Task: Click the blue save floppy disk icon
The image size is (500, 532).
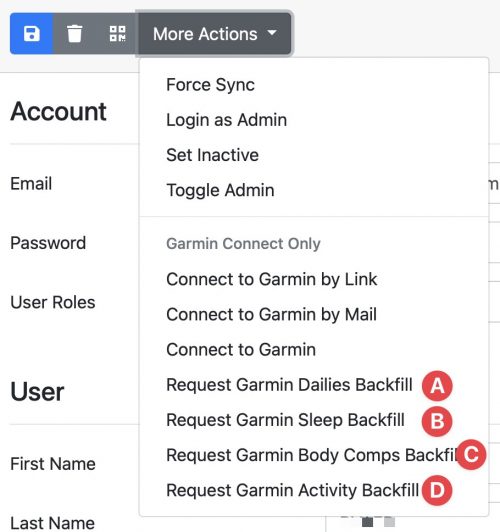Action: click(32, 34)
